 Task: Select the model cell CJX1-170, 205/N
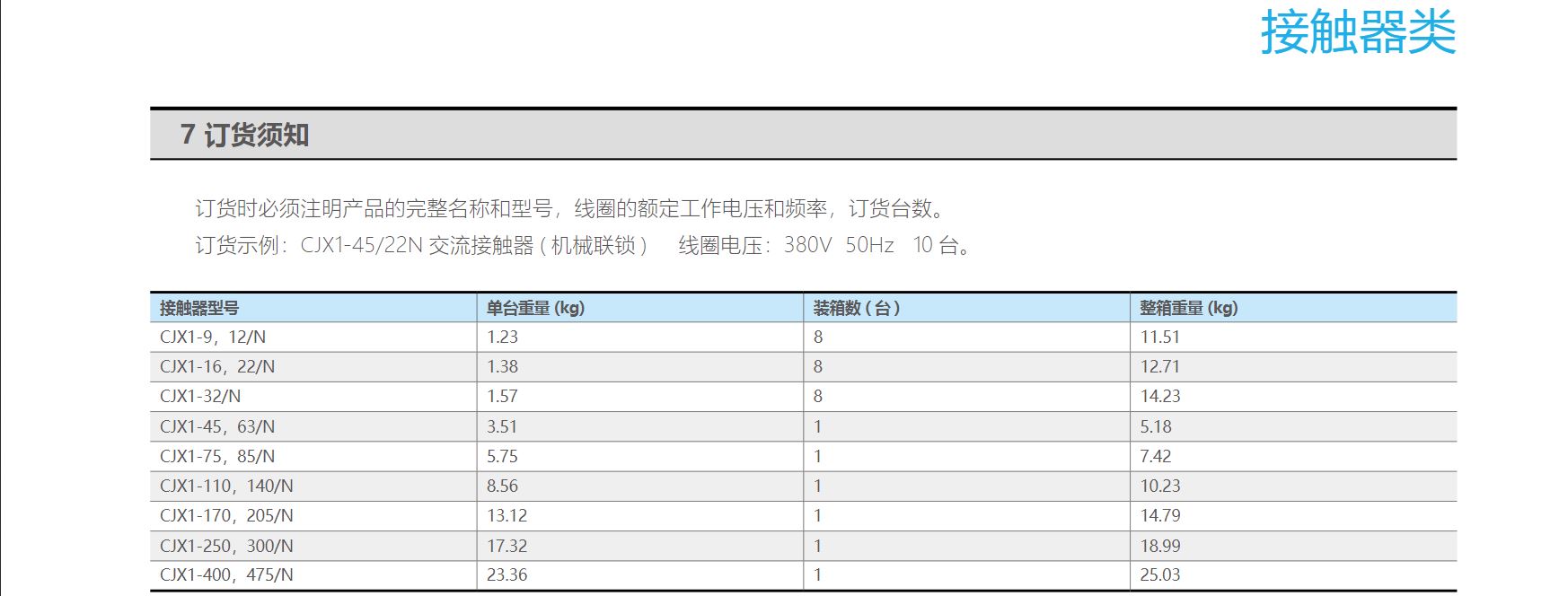tap(226, 516)
